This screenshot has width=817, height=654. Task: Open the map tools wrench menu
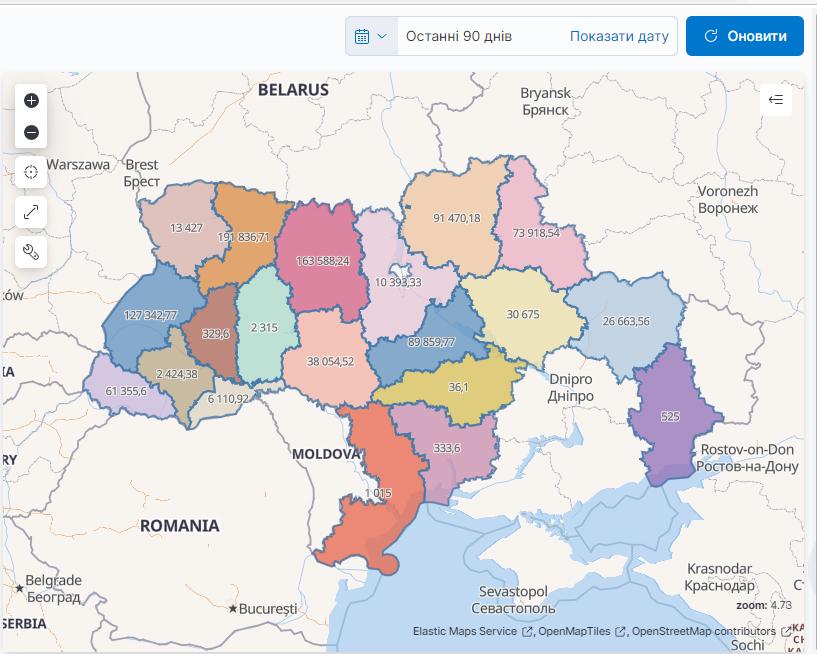31,252
